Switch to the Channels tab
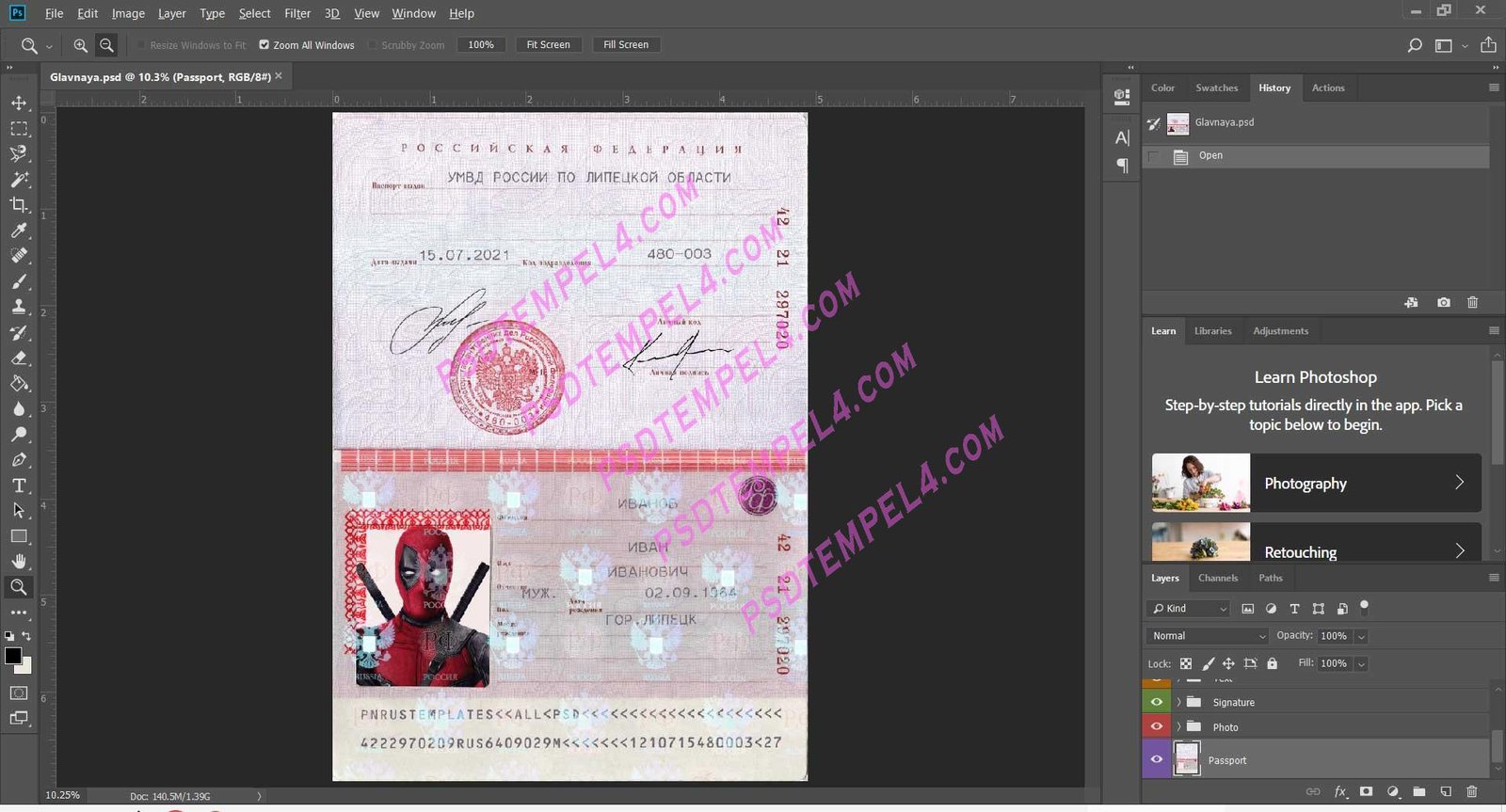The image size is (1506, 812). (1218, 578)
